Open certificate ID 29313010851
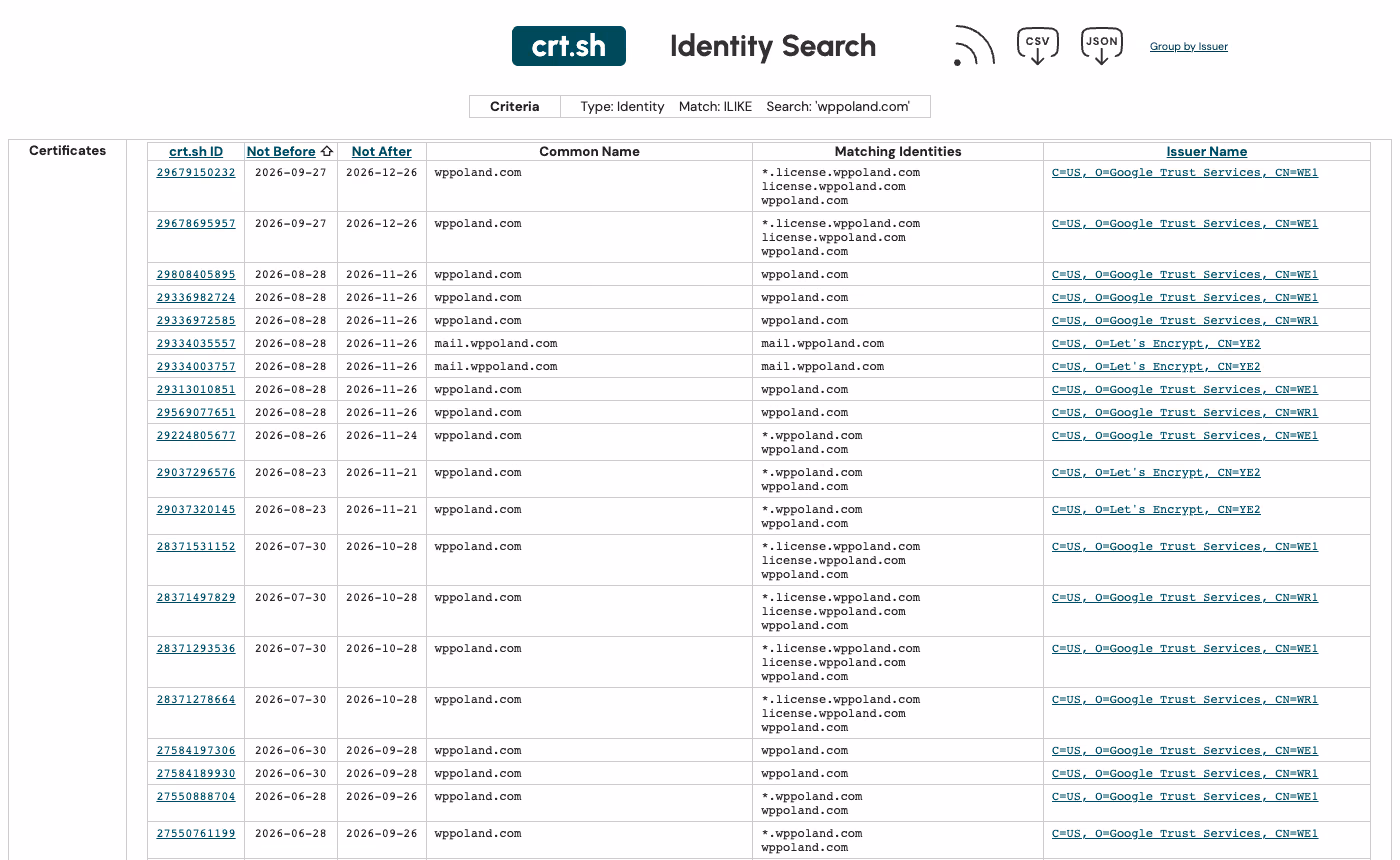 point(196,389)
